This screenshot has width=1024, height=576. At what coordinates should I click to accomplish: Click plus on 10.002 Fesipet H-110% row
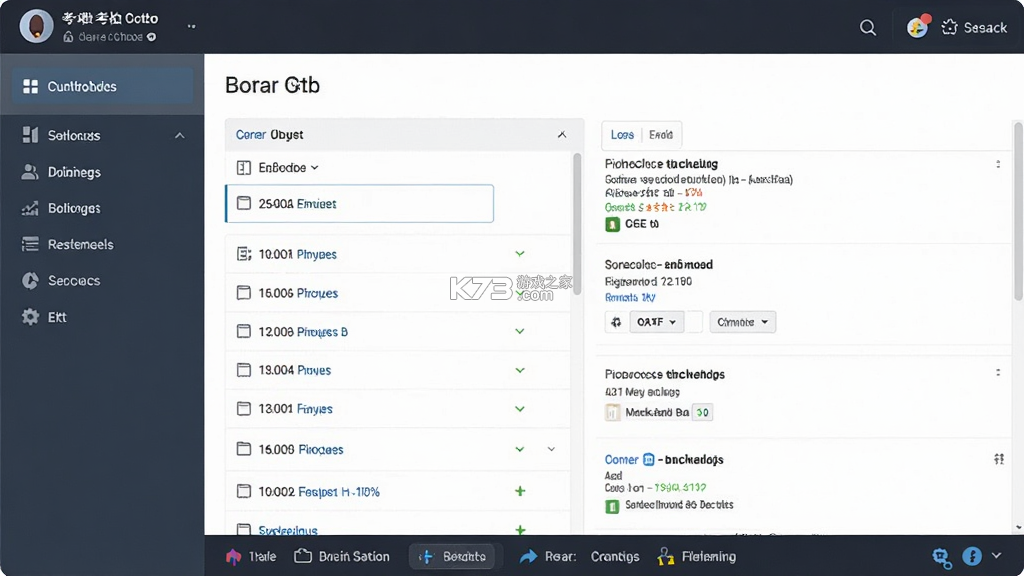[x=520, y=491]
